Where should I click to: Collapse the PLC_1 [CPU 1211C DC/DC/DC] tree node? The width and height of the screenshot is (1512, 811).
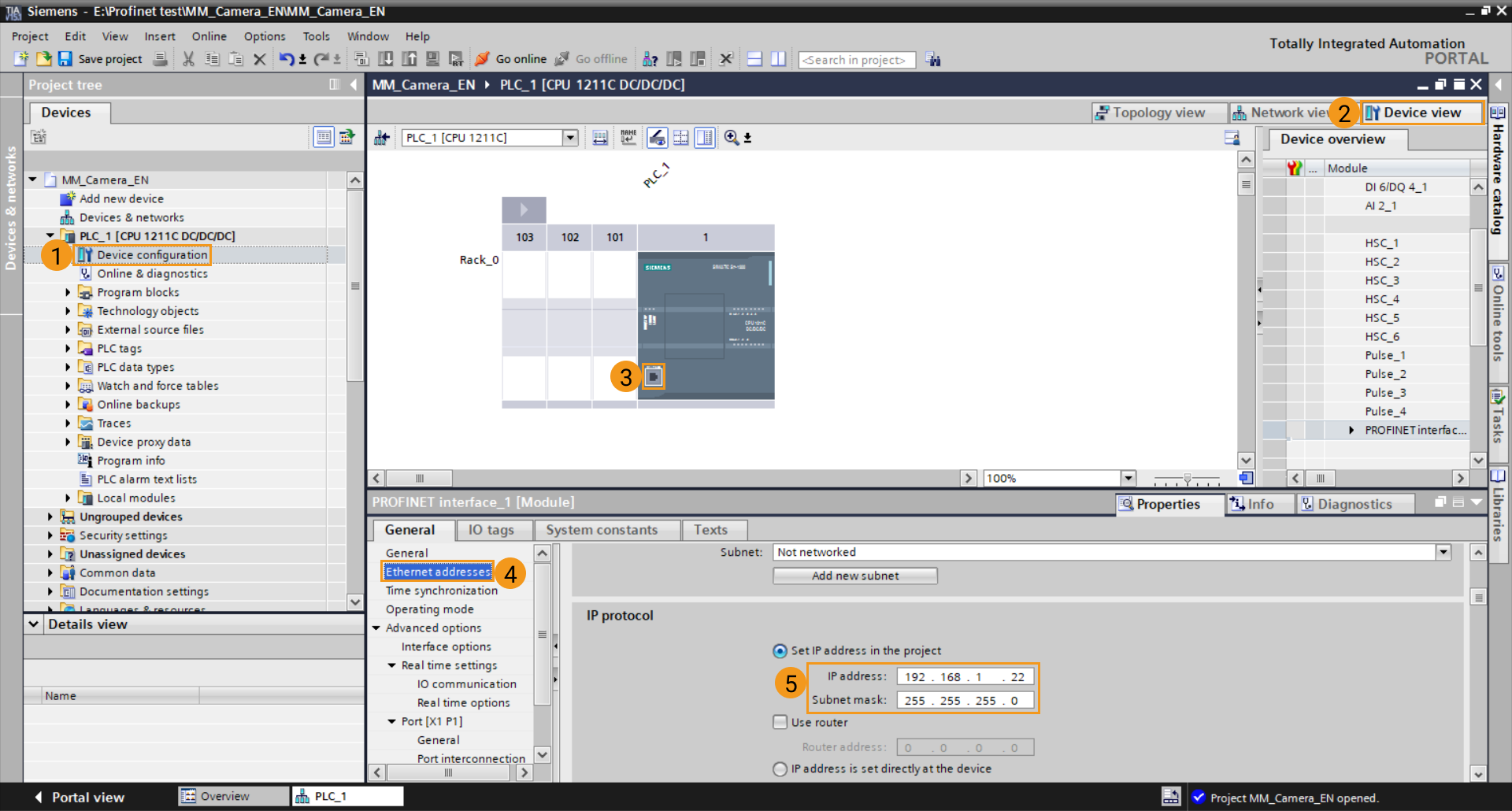point(49,235)
